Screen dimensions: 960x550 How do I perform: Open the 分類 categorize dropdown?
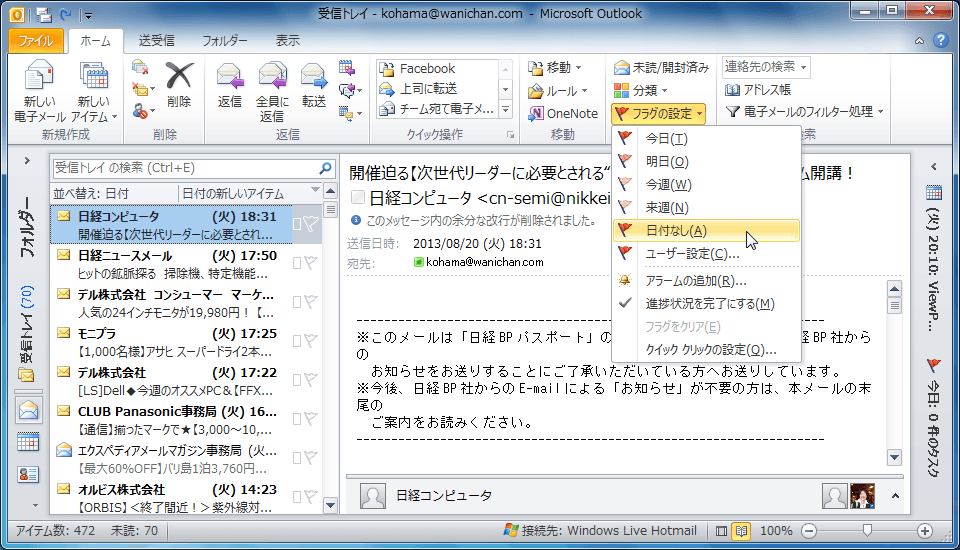point(640,91)
